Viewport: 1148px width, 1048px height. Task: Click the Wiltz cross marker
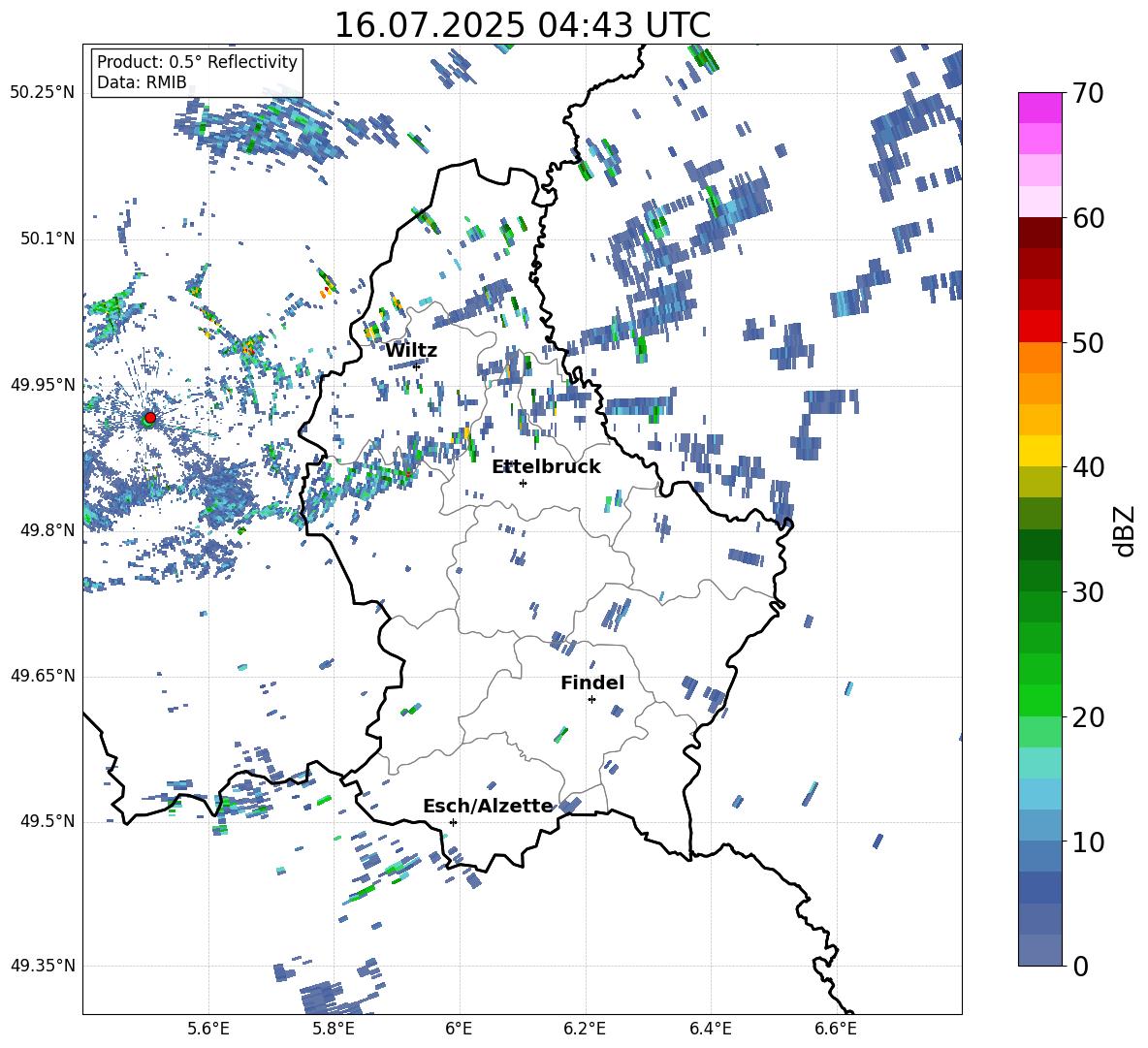pyautogui.click(x=417, y=365)
